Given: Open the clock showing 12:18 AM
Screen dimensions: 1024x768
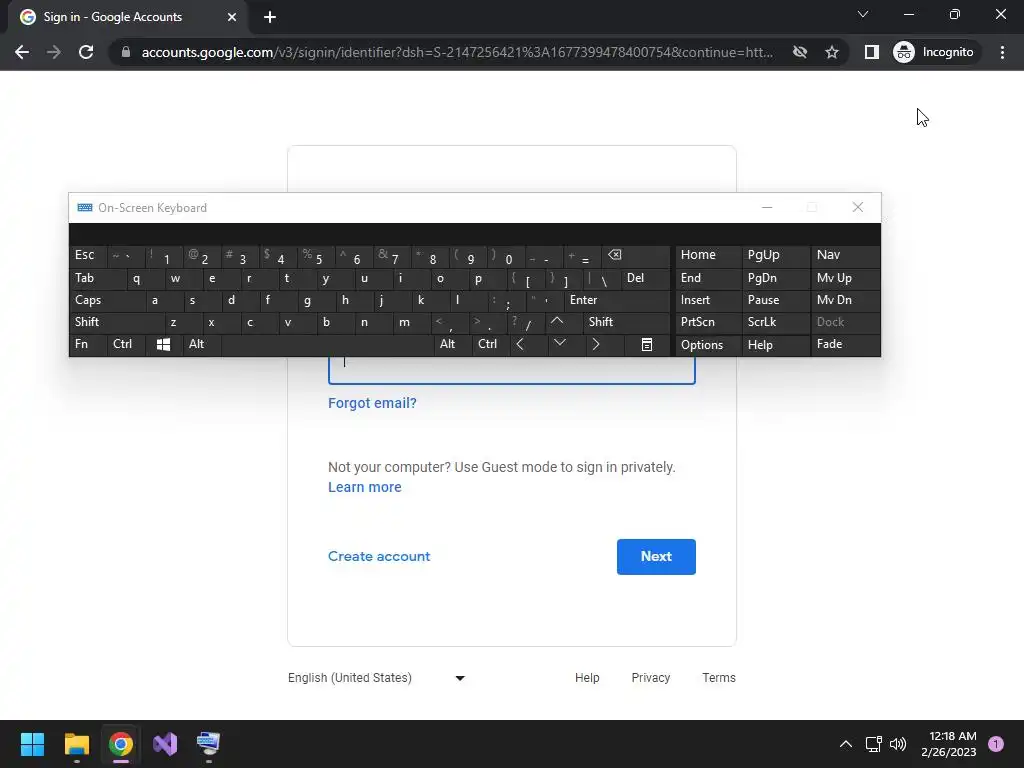Looking at the screenshot, I should pyautogui.click(x=948, y=744).
